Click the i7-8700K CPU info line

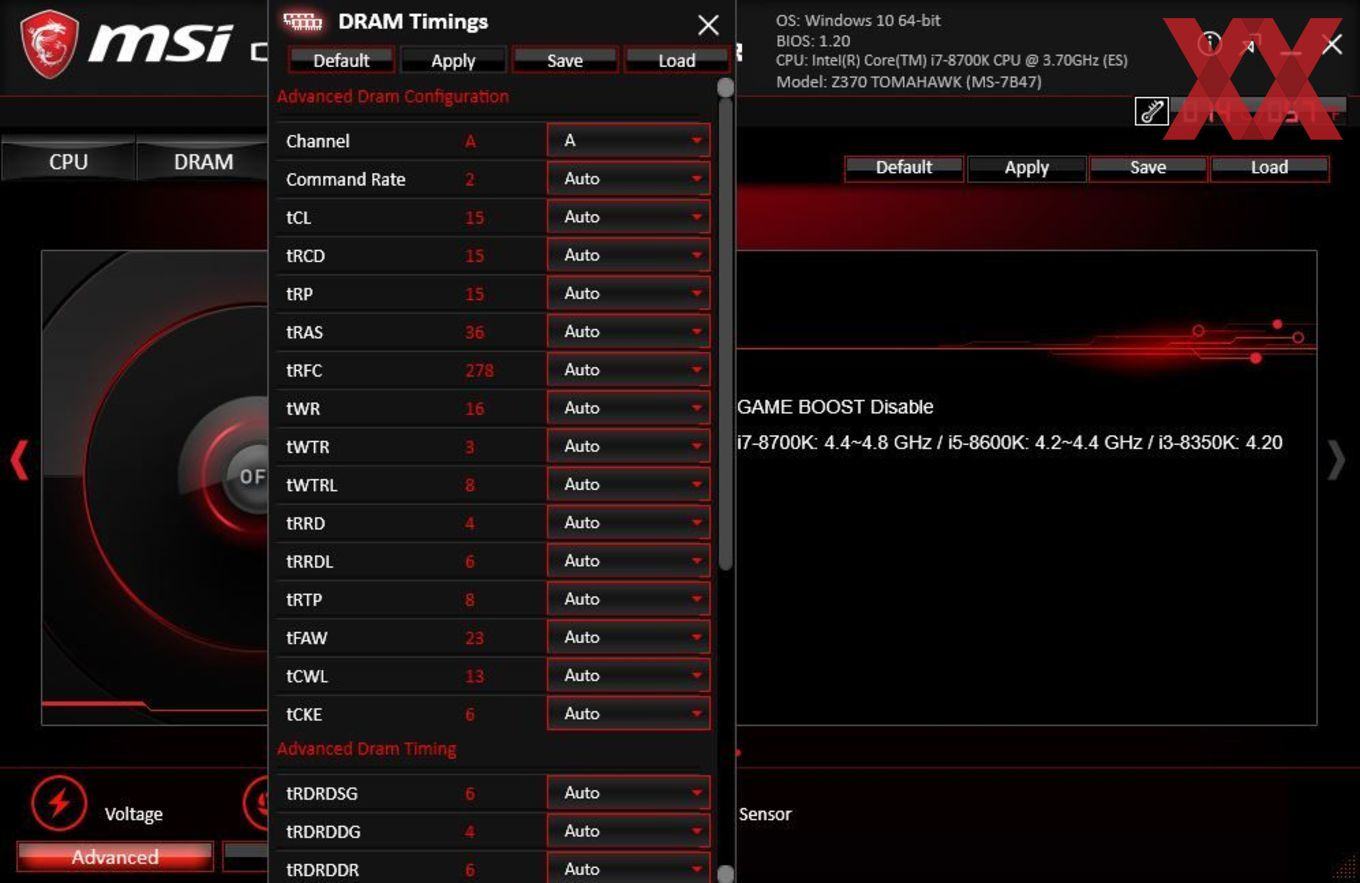(x=952, y=60)
